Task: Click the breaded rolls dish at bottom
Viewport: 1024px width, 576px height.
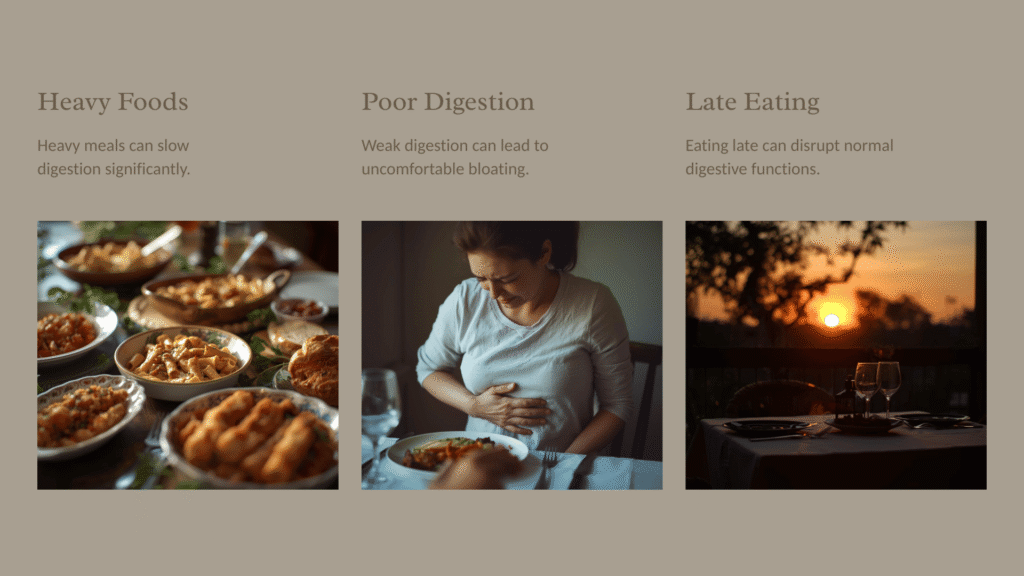Action: [250, 438]
